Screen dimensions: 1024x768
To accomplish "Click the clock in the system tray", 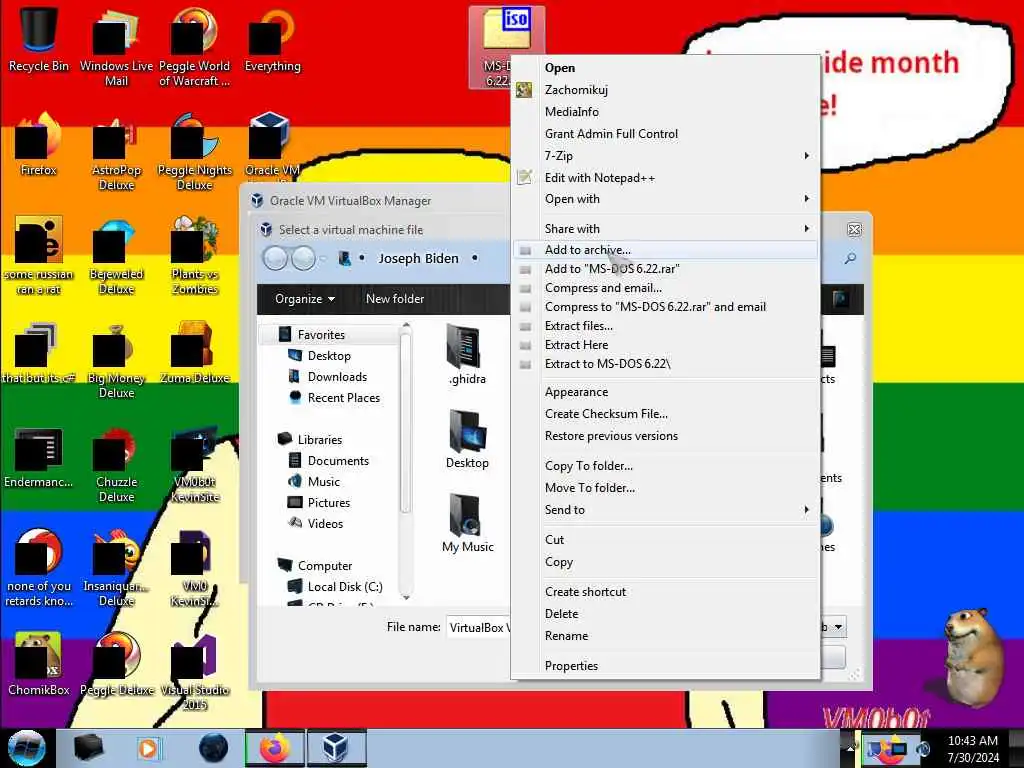I will point(973,748).
